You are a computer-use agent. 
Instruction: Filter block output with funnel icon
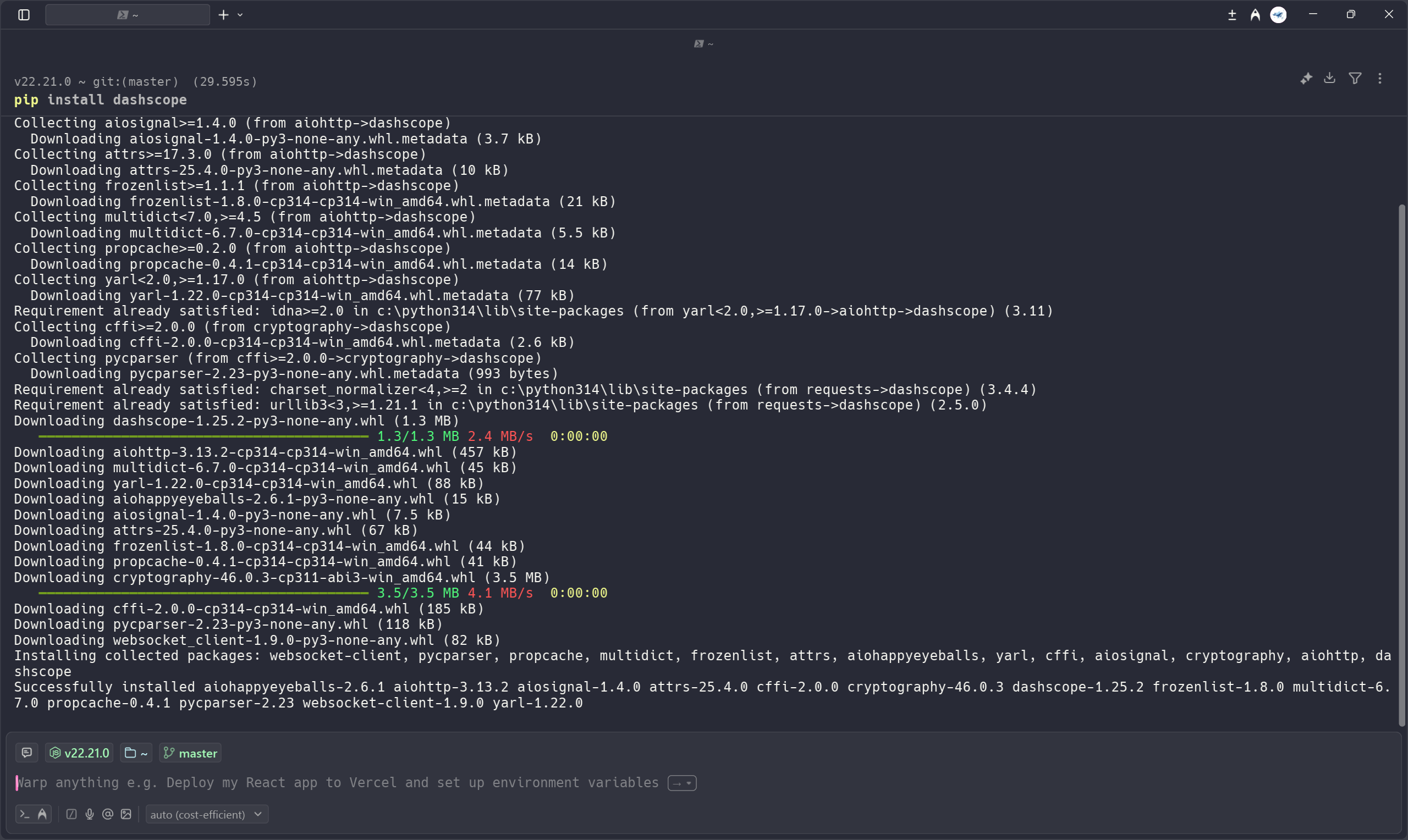click(x=1355, y=78)
